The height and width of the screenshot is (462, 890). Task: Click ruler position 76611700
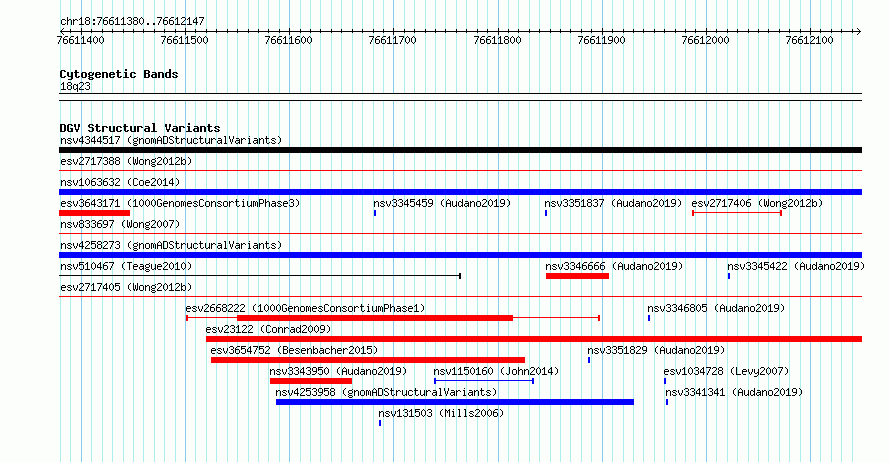point(393,40)
